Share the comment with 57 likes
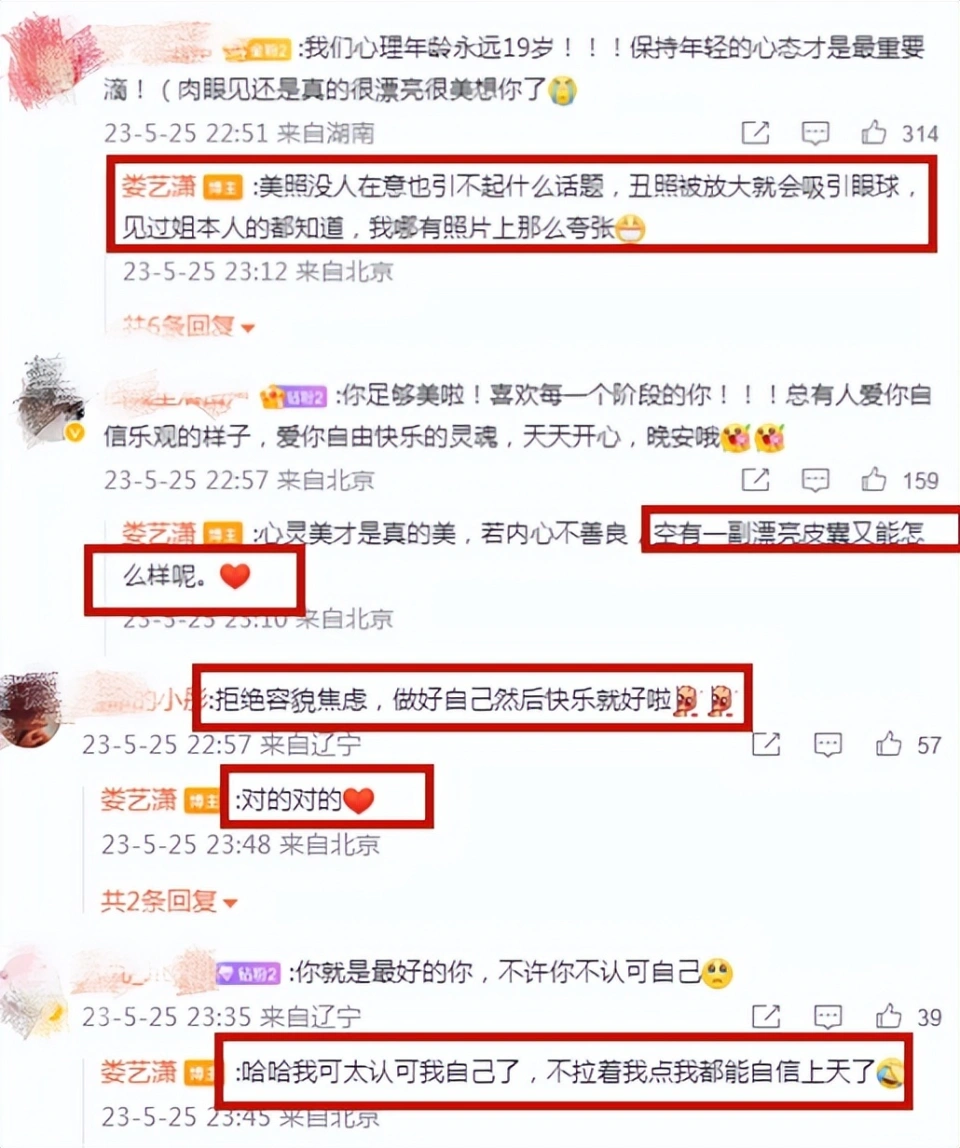Screen dimensions: 960x1148 (x=766, y=745)
